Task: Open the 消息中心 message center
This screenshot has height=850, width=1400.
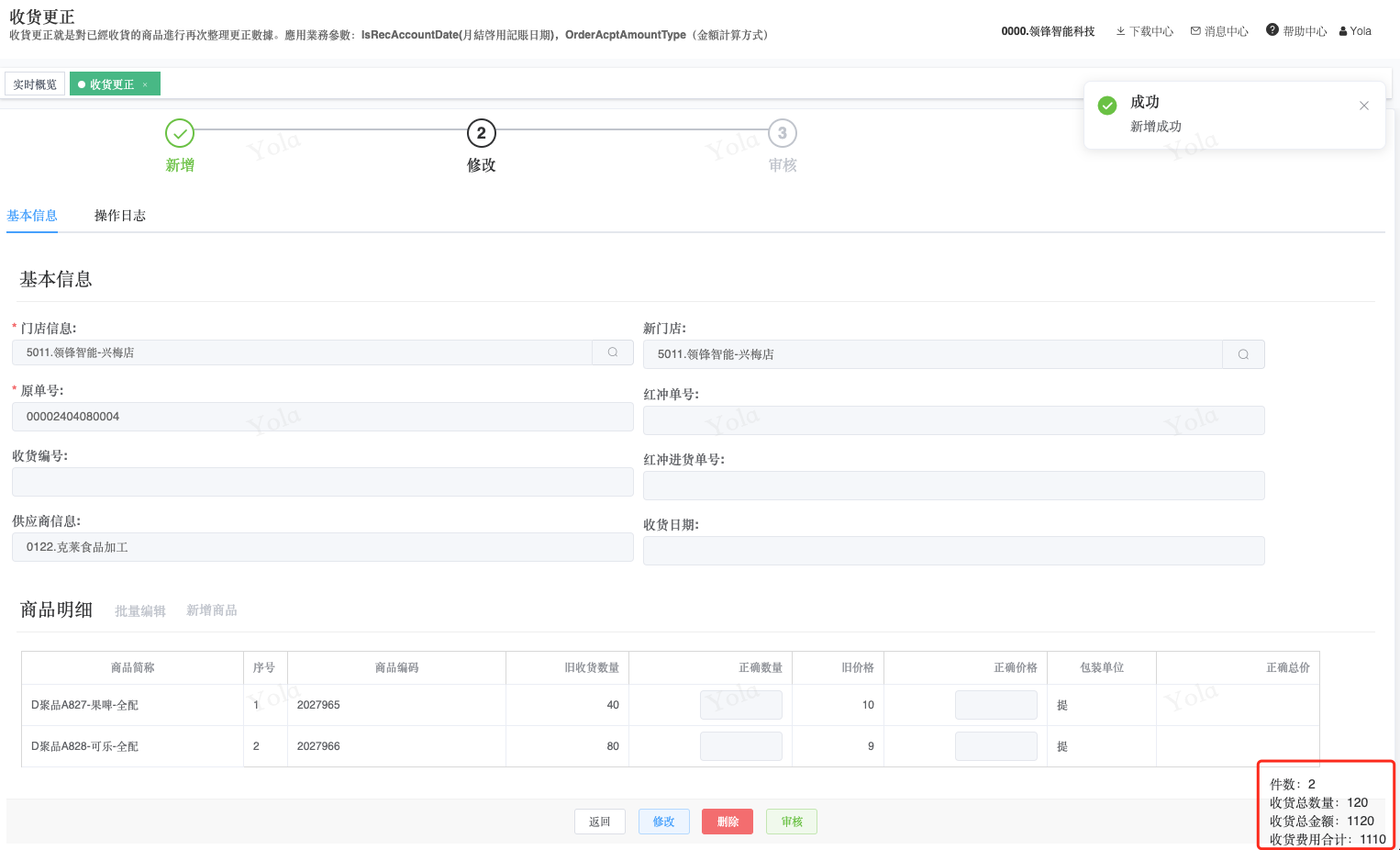Action: [x=1219, y=31]
